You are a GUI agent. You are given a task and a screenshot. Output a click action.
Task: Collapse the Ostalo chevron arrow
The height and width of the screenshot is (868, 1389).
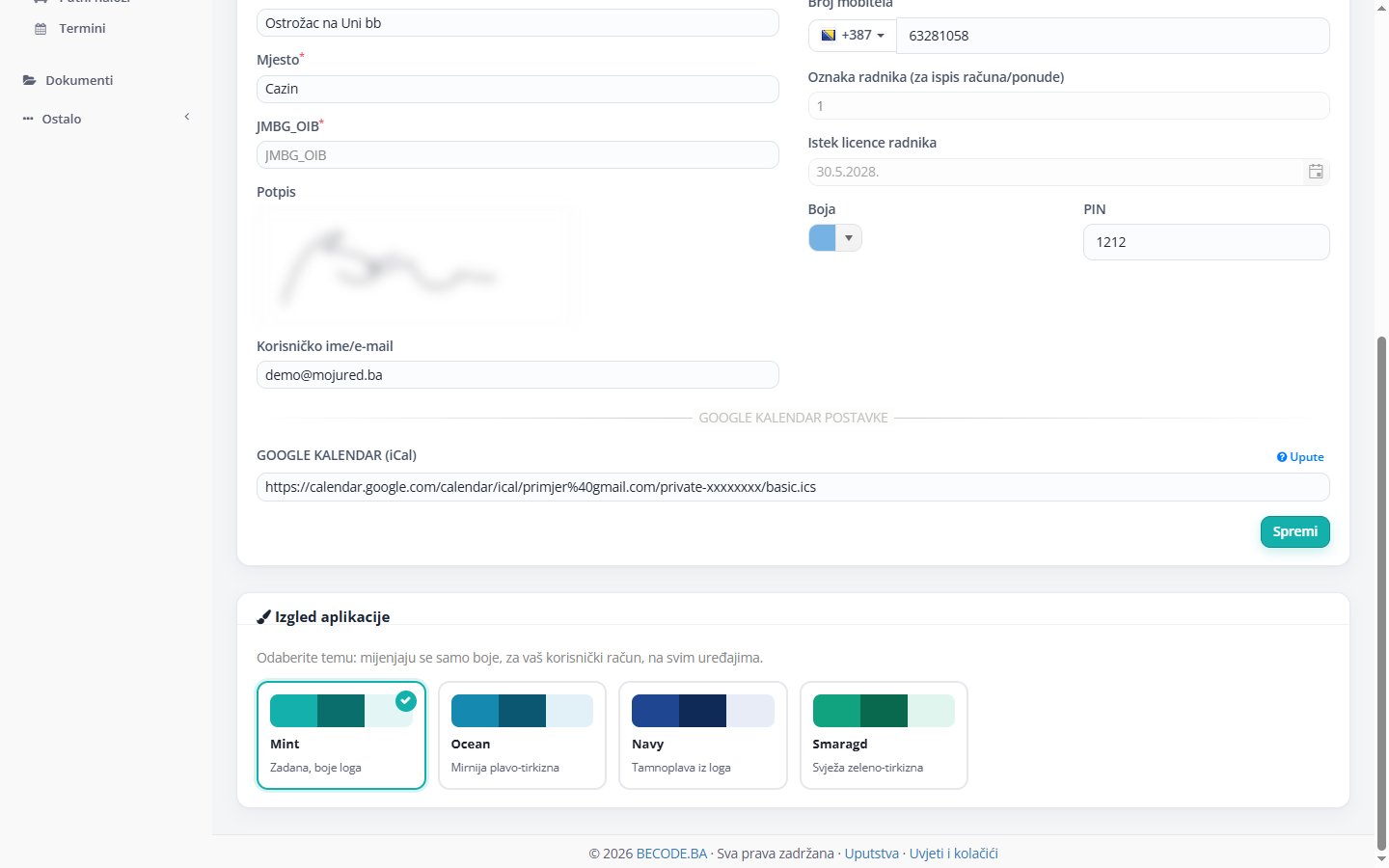coord(187,117)
